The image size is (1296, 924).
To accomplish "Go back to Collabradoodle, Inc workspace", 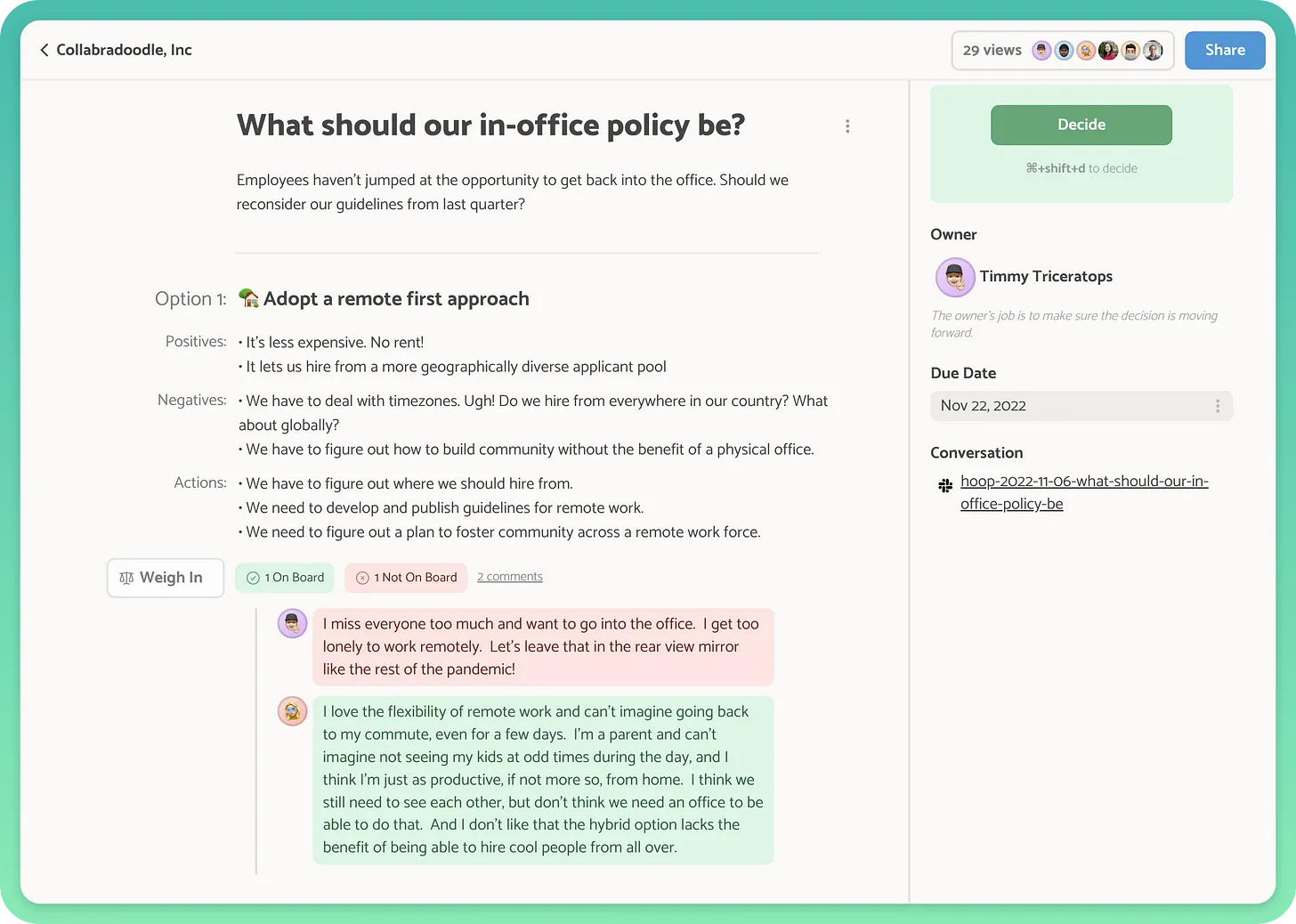I will coord(124,50).
